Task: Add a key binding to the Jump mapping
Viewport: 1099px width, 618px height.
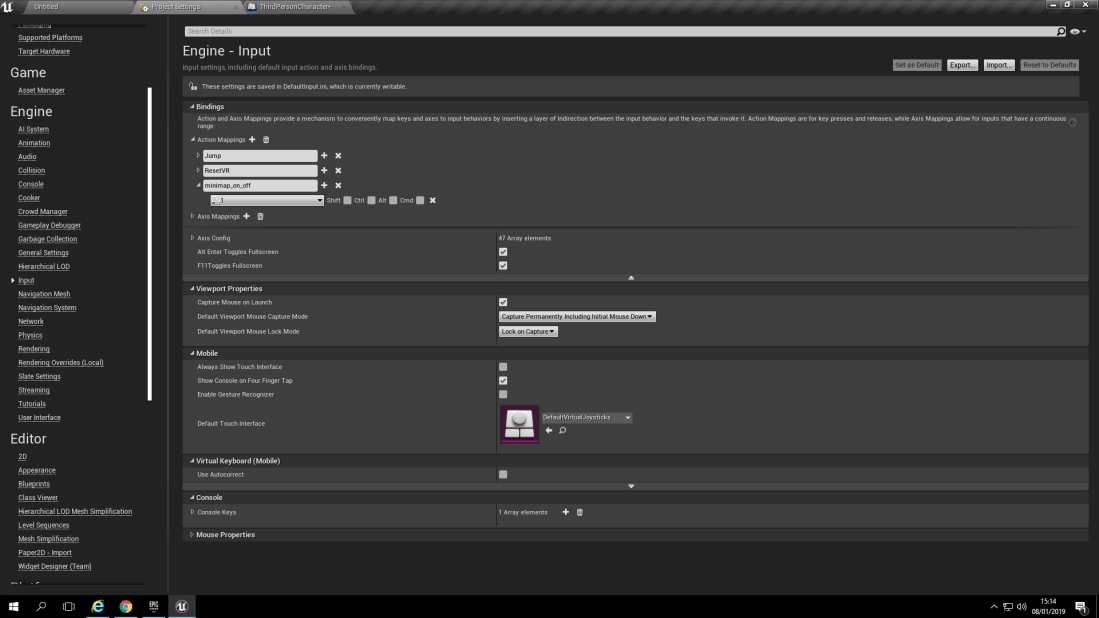Action: [x=324, y=155]
